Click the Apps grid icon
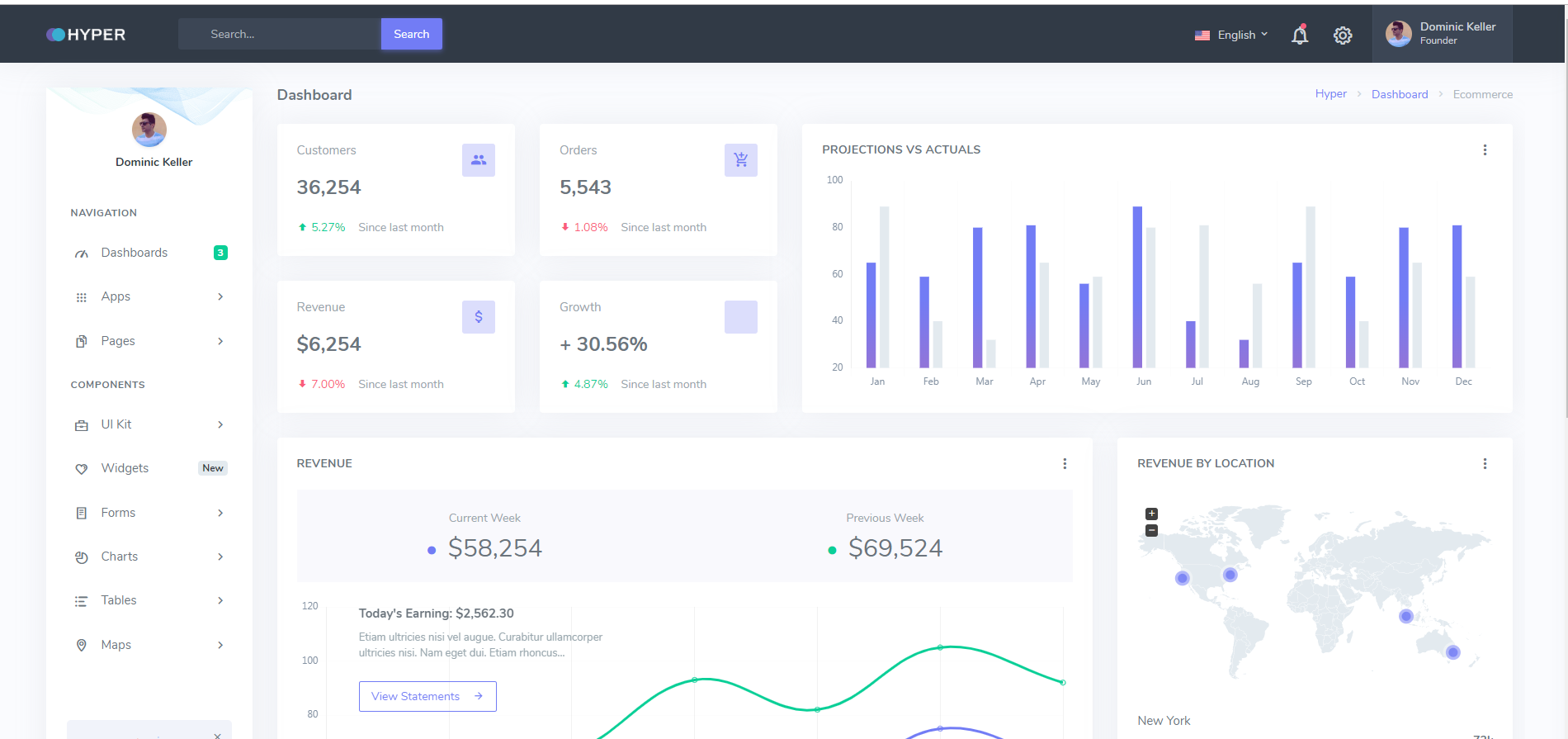The image size is (1568, 739). pos(82,297)
